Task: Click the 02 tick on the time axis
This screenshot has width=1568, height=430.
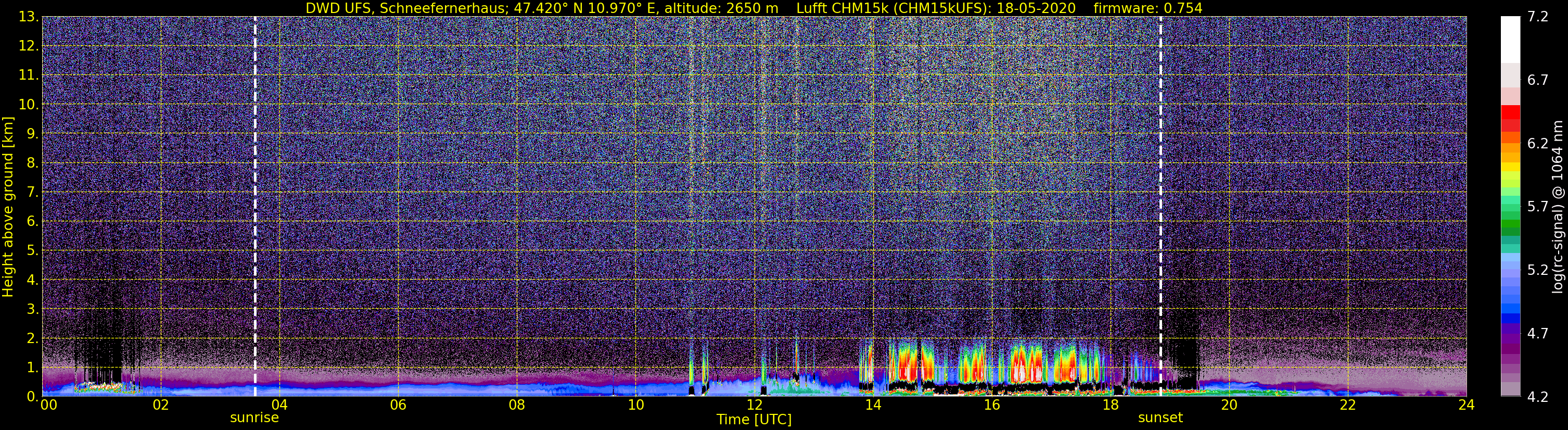Action: [161, 405]
